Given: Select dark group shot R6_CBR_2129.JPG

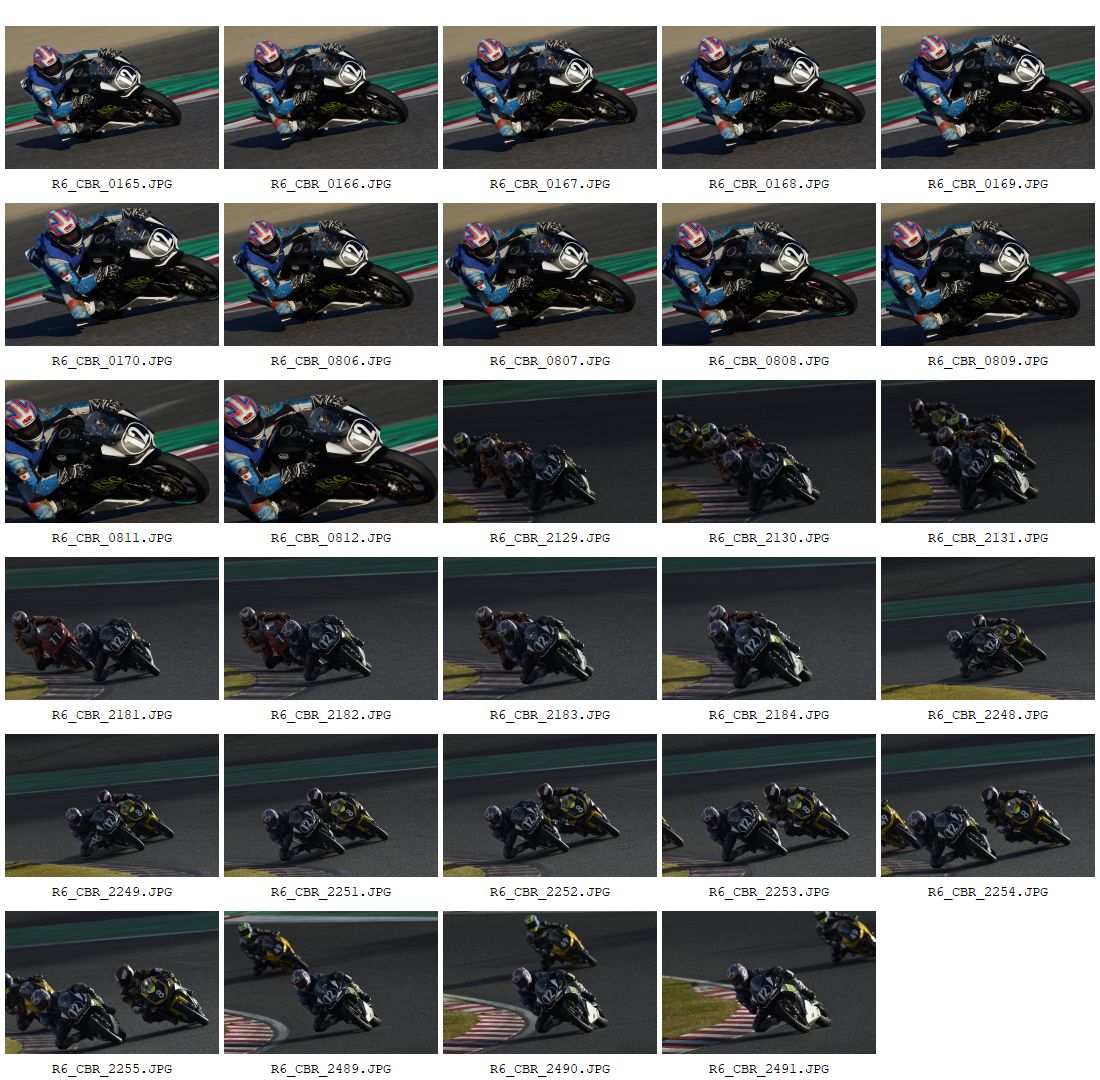Looking at the screenshot, I should tap(550, 451).
